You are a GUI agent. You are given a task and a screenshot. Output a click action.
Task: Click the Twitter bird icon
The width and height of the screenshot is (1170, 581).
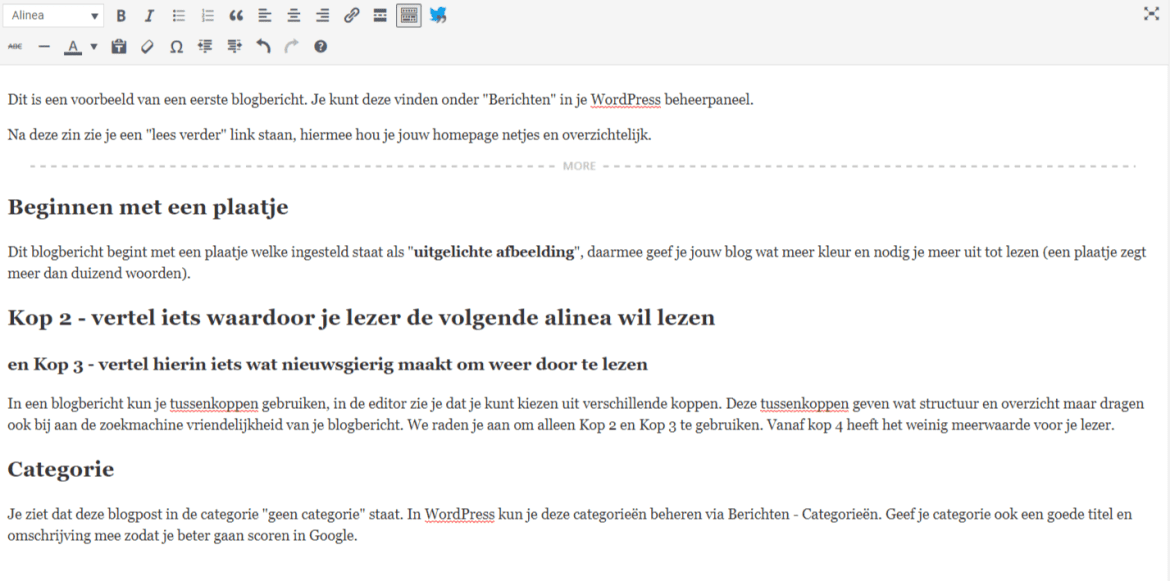pos(437,15)
